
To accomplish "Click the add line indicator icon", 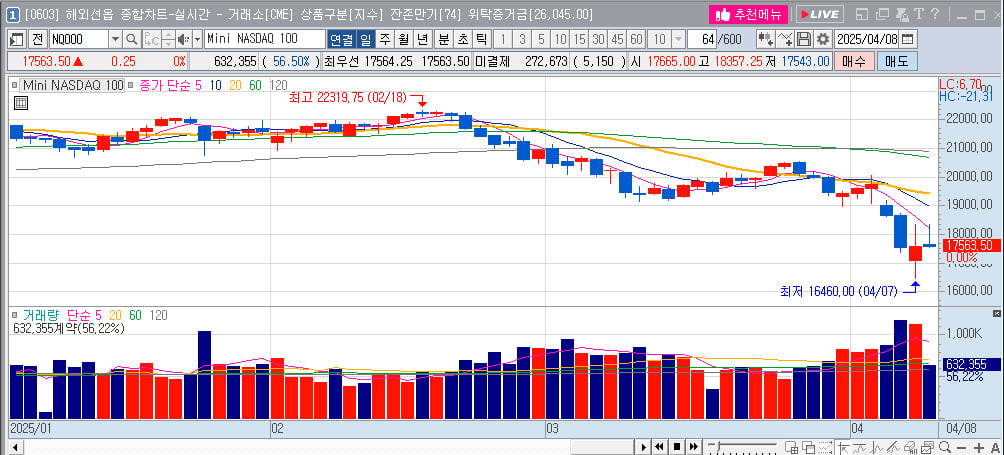I will pos(784,39).
